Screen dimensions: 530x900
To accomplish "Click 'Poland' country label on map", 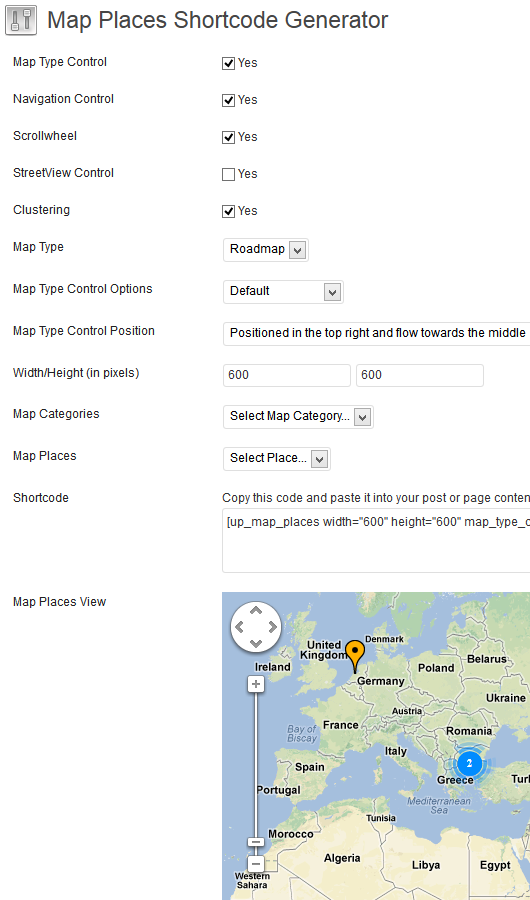I will tap(436, 668).
